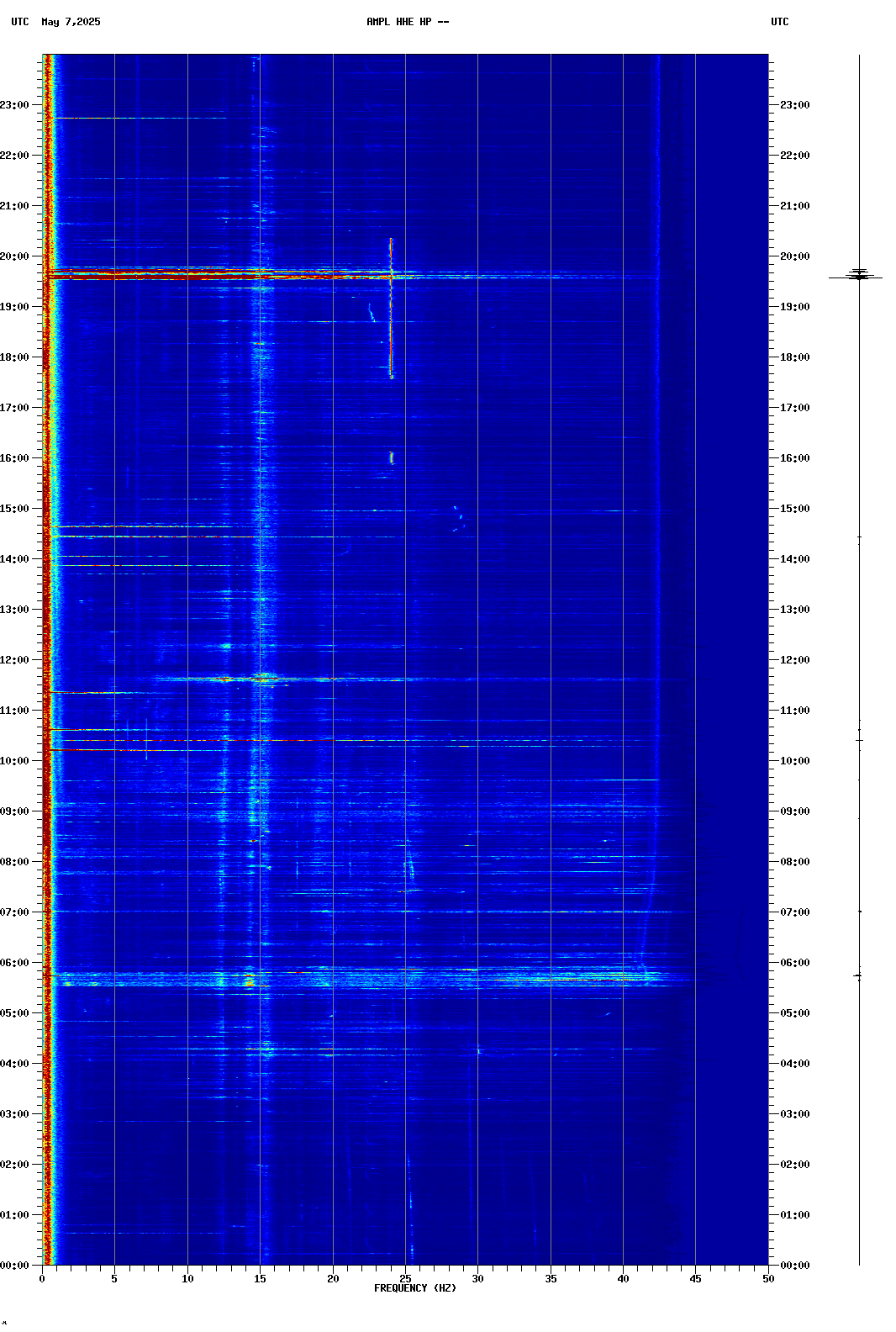
Task: Click the 19:00 label on the right time axis
Action: [795, 307]
